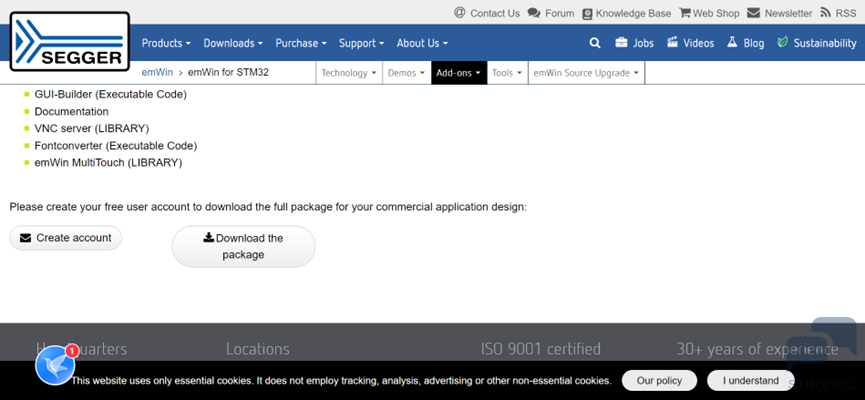Expand the About Us menu
865x400 pixels.
point(422,43)
